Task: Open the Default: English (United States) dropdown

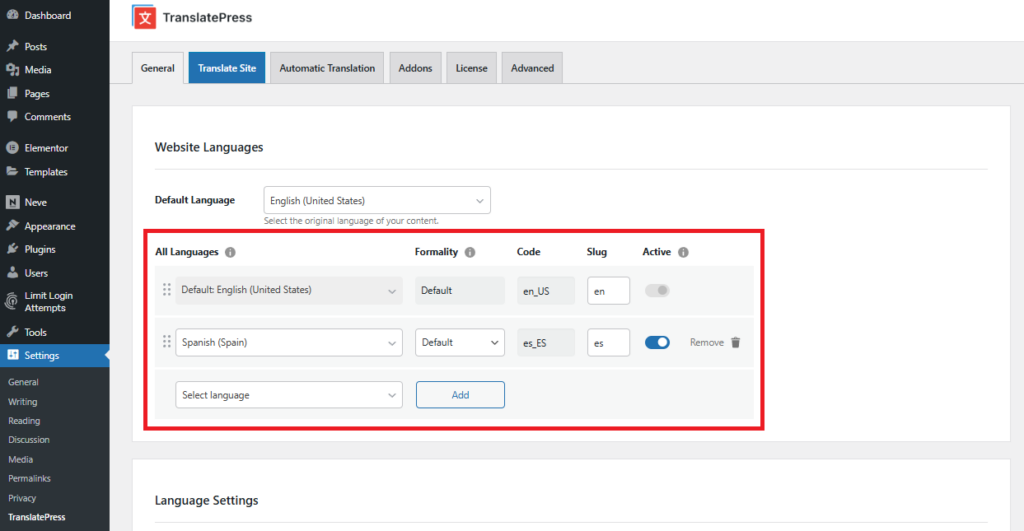Action: point(289,290)
